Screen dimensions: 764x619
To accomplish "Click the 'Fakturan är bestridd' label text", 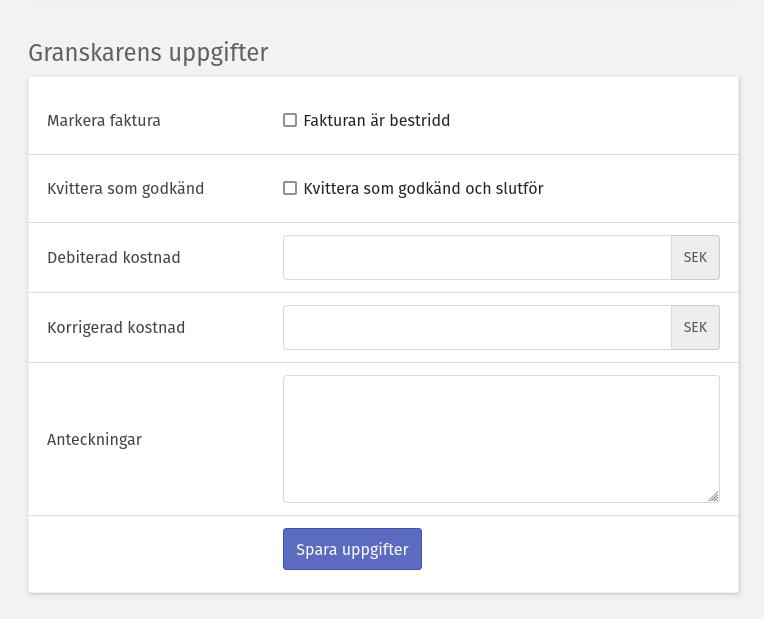I will click(376, 120).
